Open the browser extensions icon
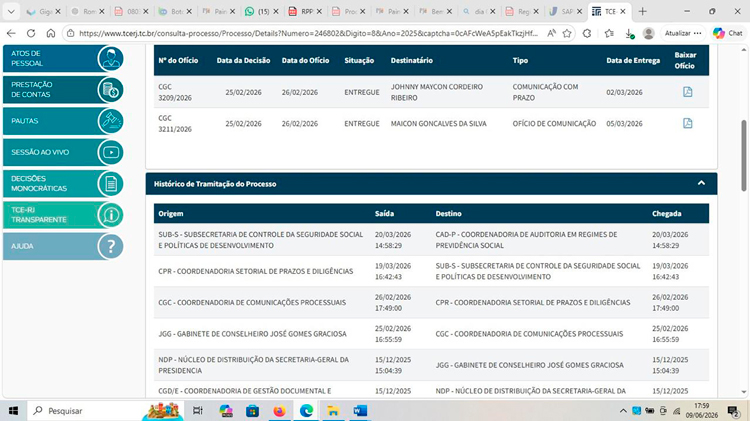Viewport: 750px width, 421px height. 587,33
